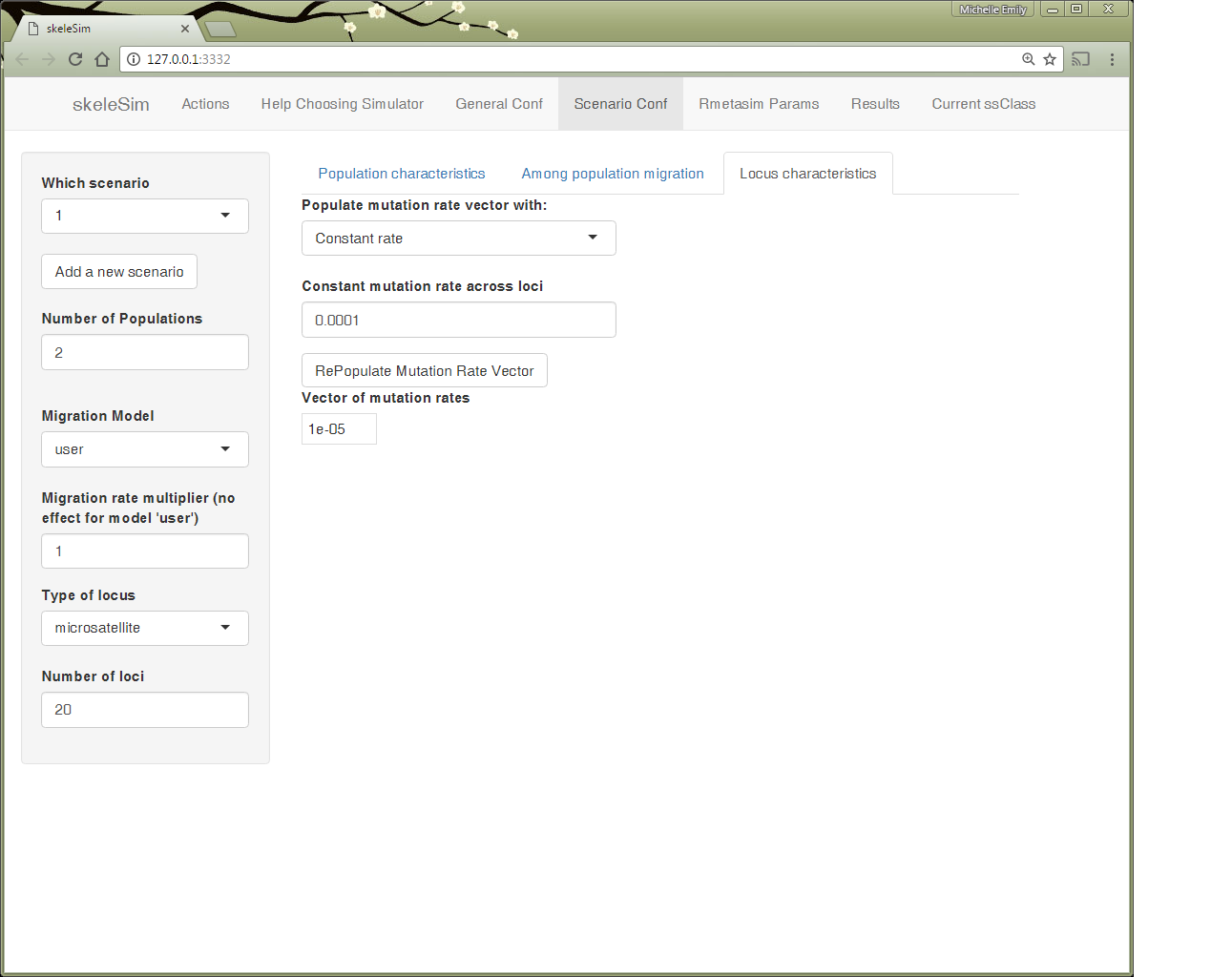Screen dimensions: 1232x977
Task: Minimize the browser window
Action: [1053, 10]
